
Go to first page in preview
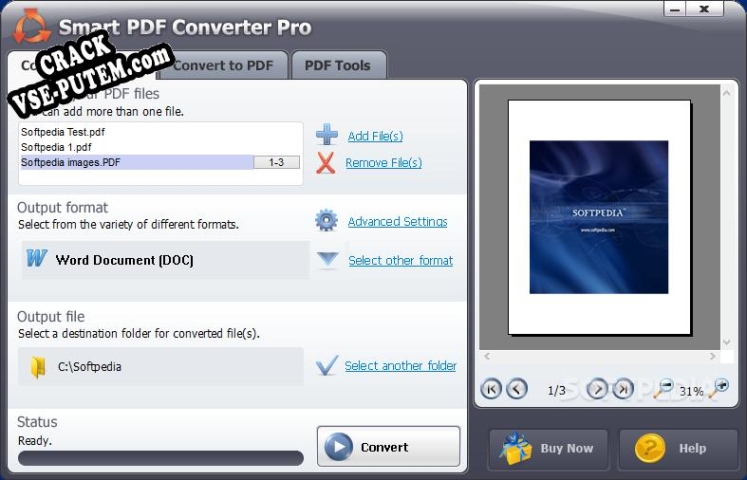(x=491, y=389)
